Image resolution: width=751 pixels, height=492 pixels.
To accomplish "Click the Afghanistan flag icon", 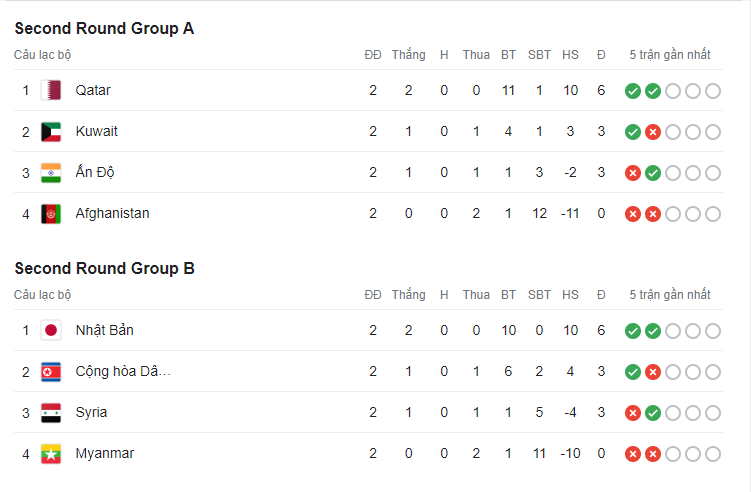I will (51, 214).
